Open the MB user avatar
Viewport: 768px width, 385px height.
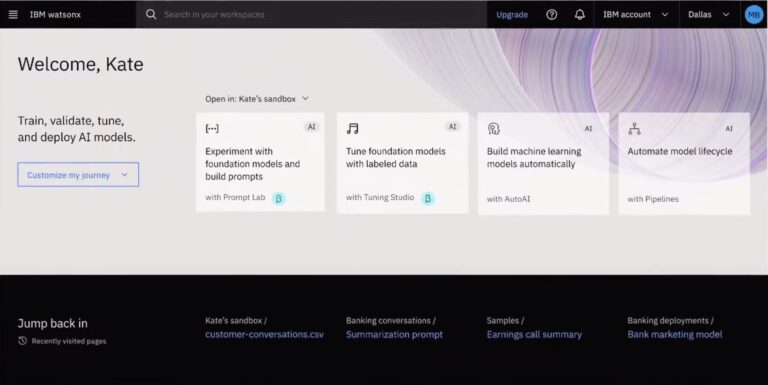pos(754,15)
